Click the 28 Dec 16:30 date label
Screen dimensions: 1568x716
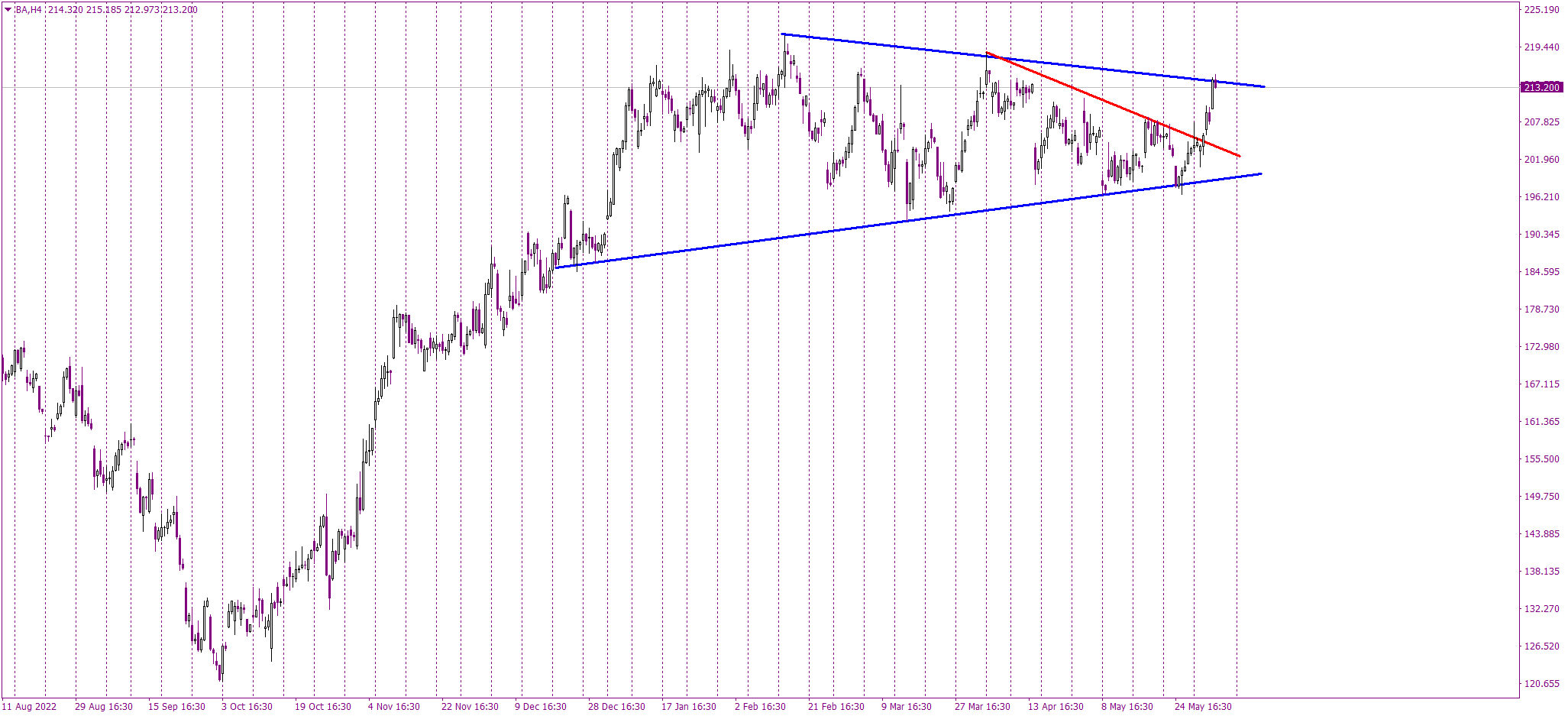point(616,707)
